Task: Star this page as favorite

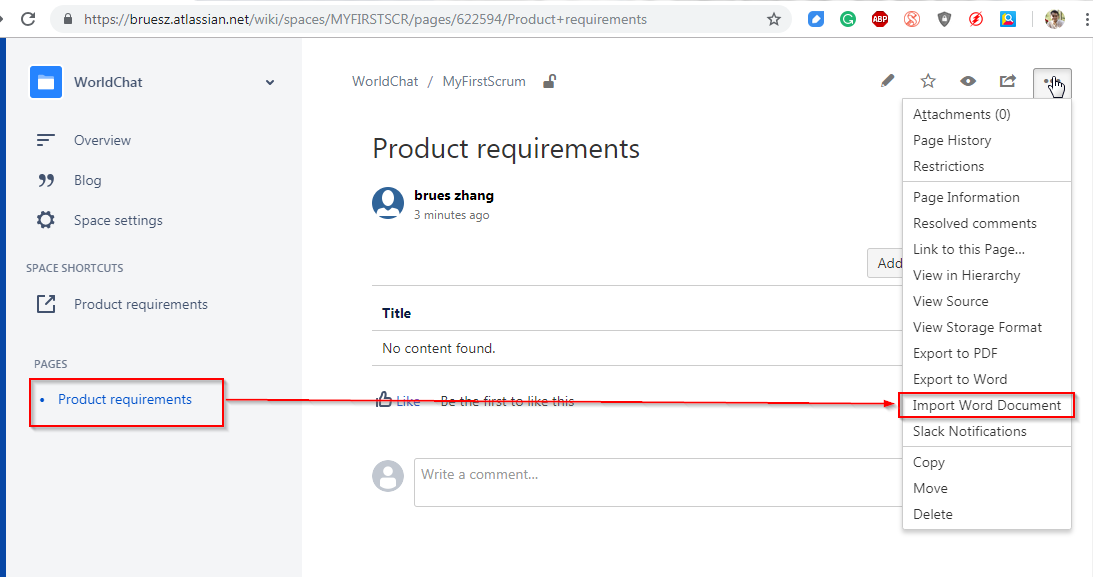Action: click(928, 81)
